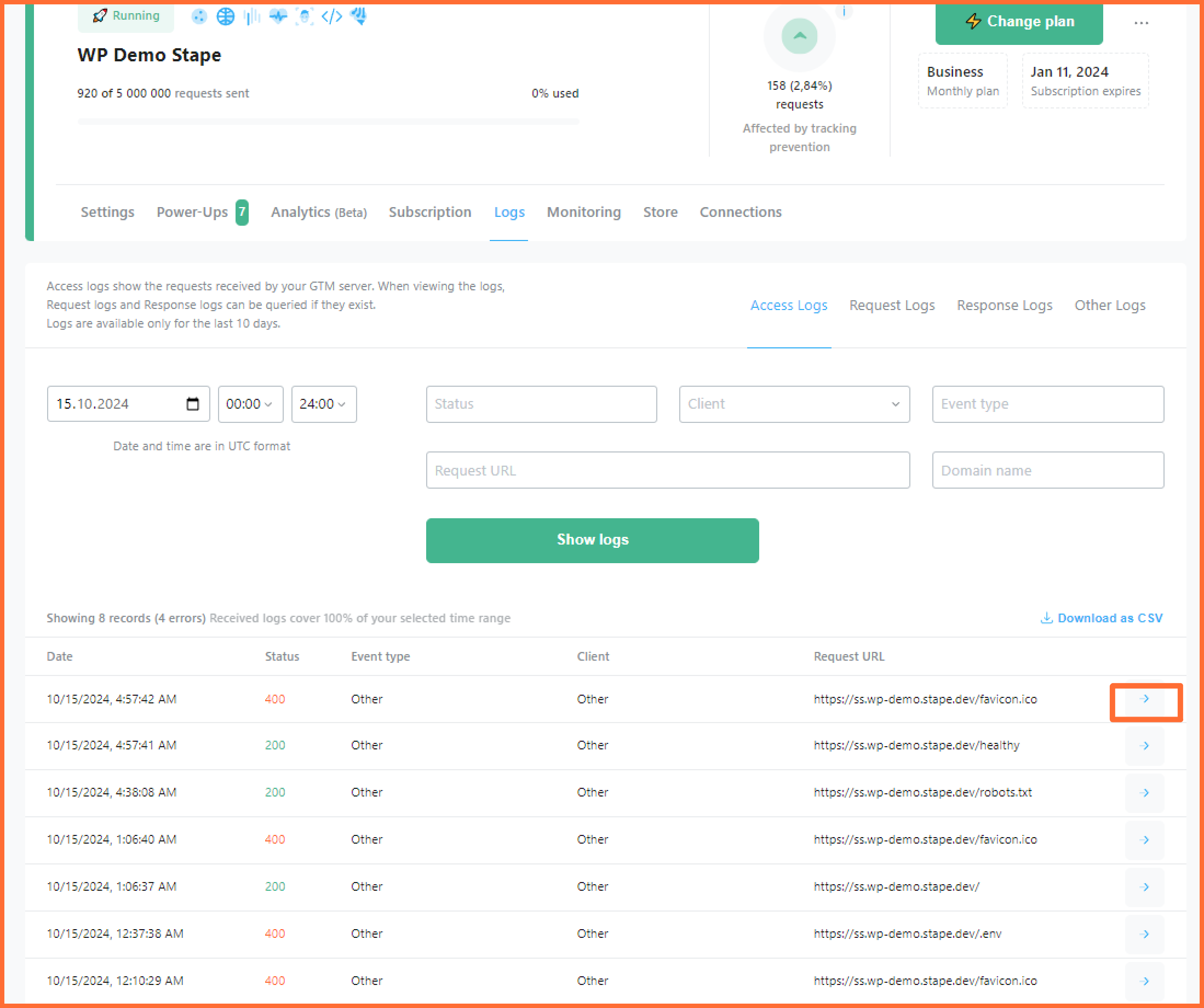Click the date input field 15.10.2024
This screenshot has width=1204, height=1008.
(x=127, y=403)
